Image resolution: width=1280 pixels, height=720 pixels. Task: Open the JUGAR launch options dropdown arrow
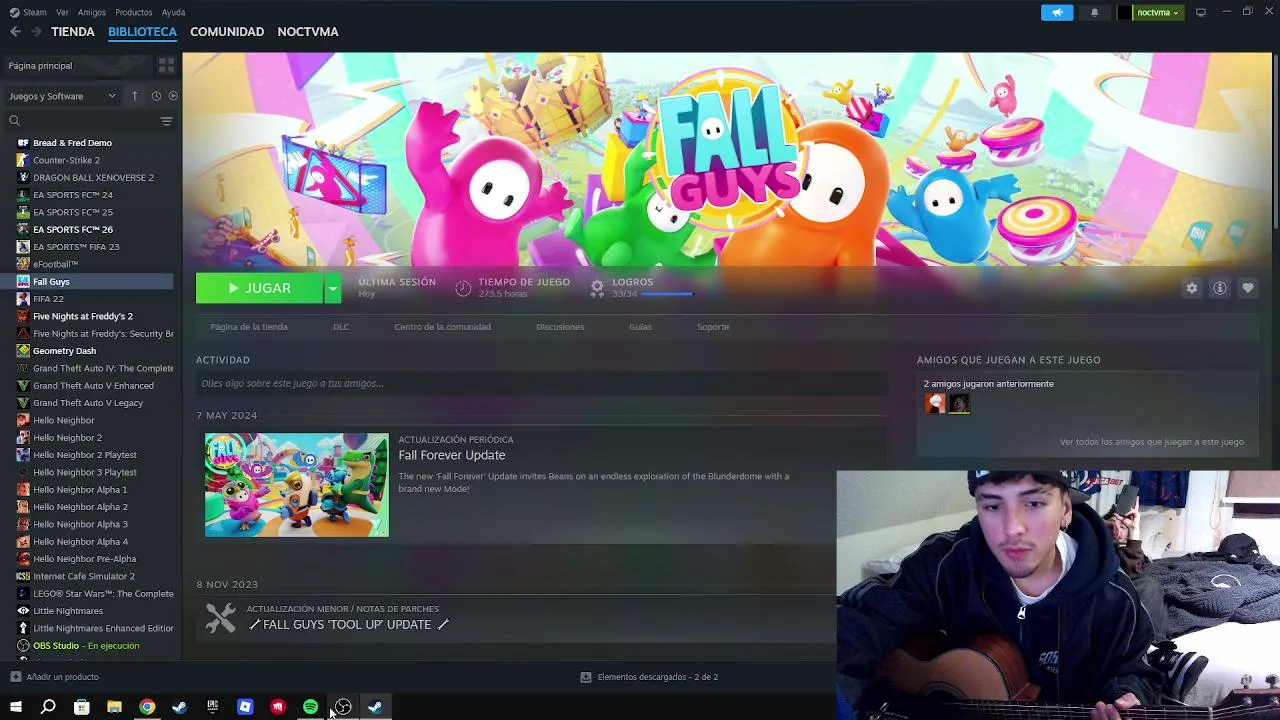pos(333,288)
